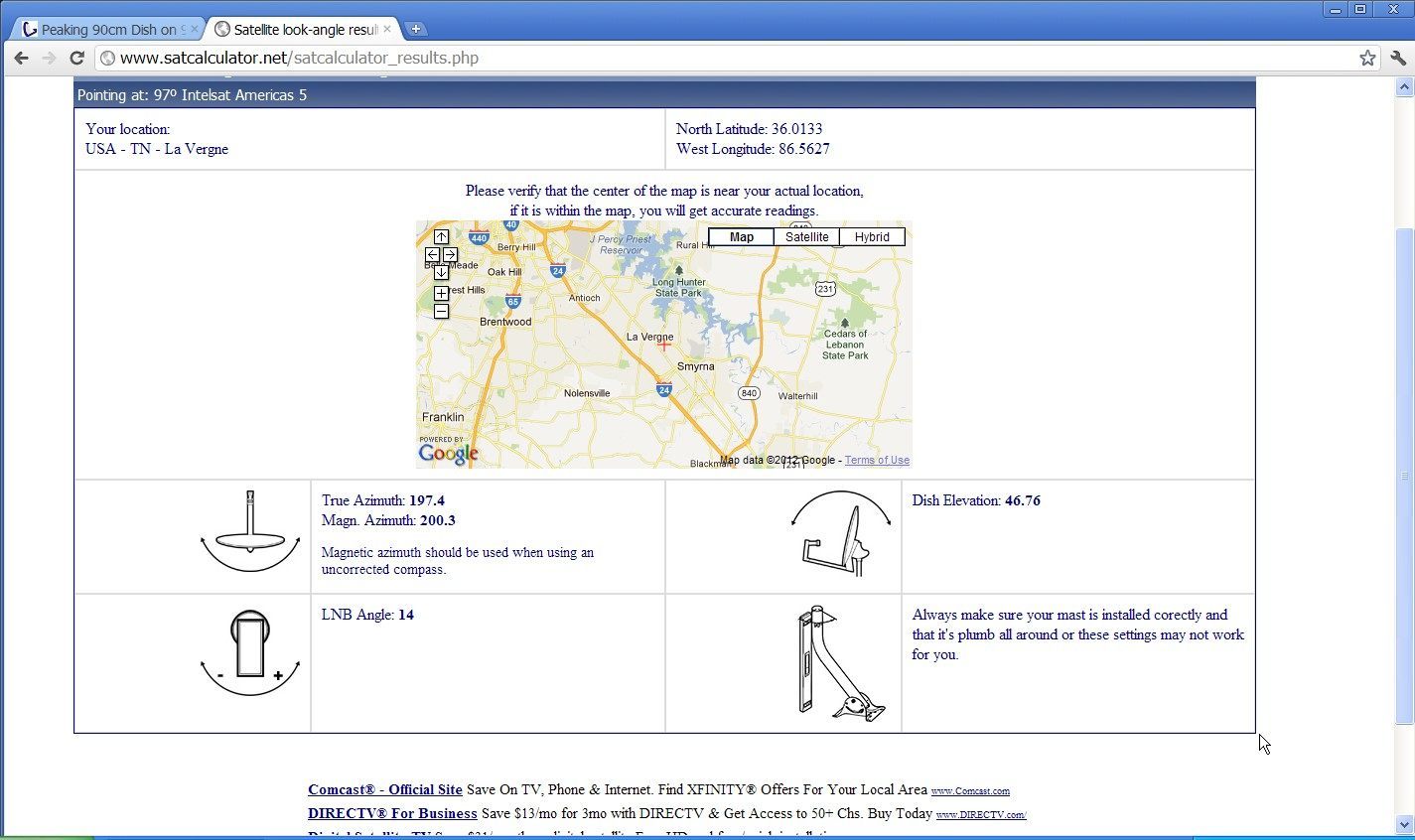Click the mast mount diagram icon
This screenshot has height=840, width=1415.
[840, 663]
